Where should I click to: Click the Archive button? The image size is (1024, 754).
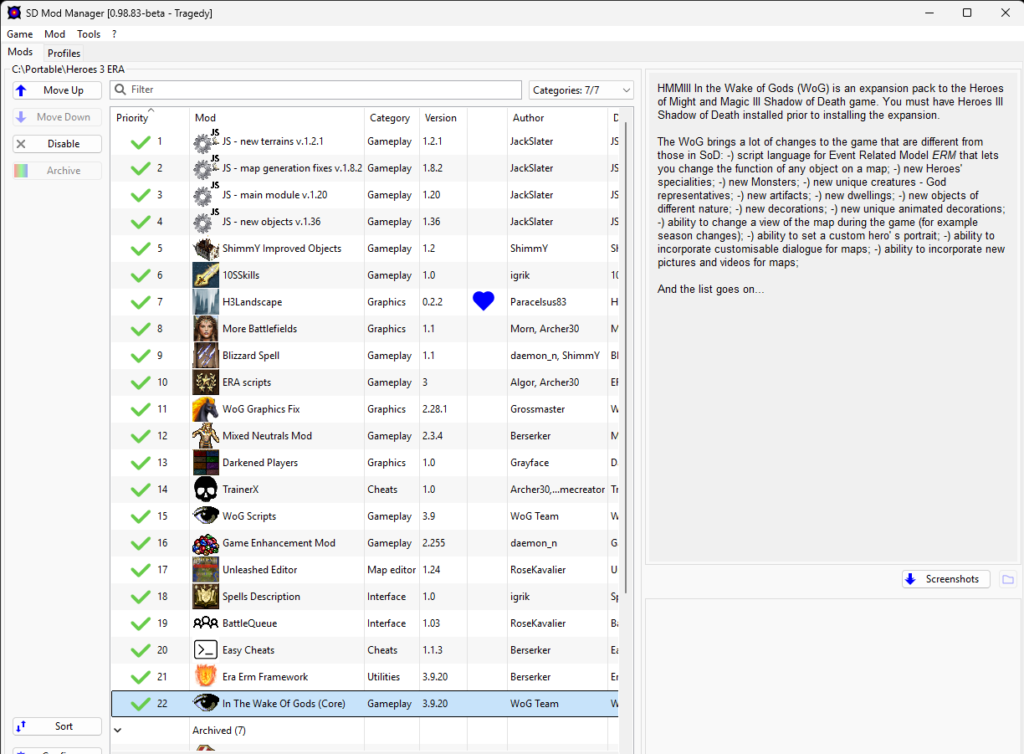57,170
